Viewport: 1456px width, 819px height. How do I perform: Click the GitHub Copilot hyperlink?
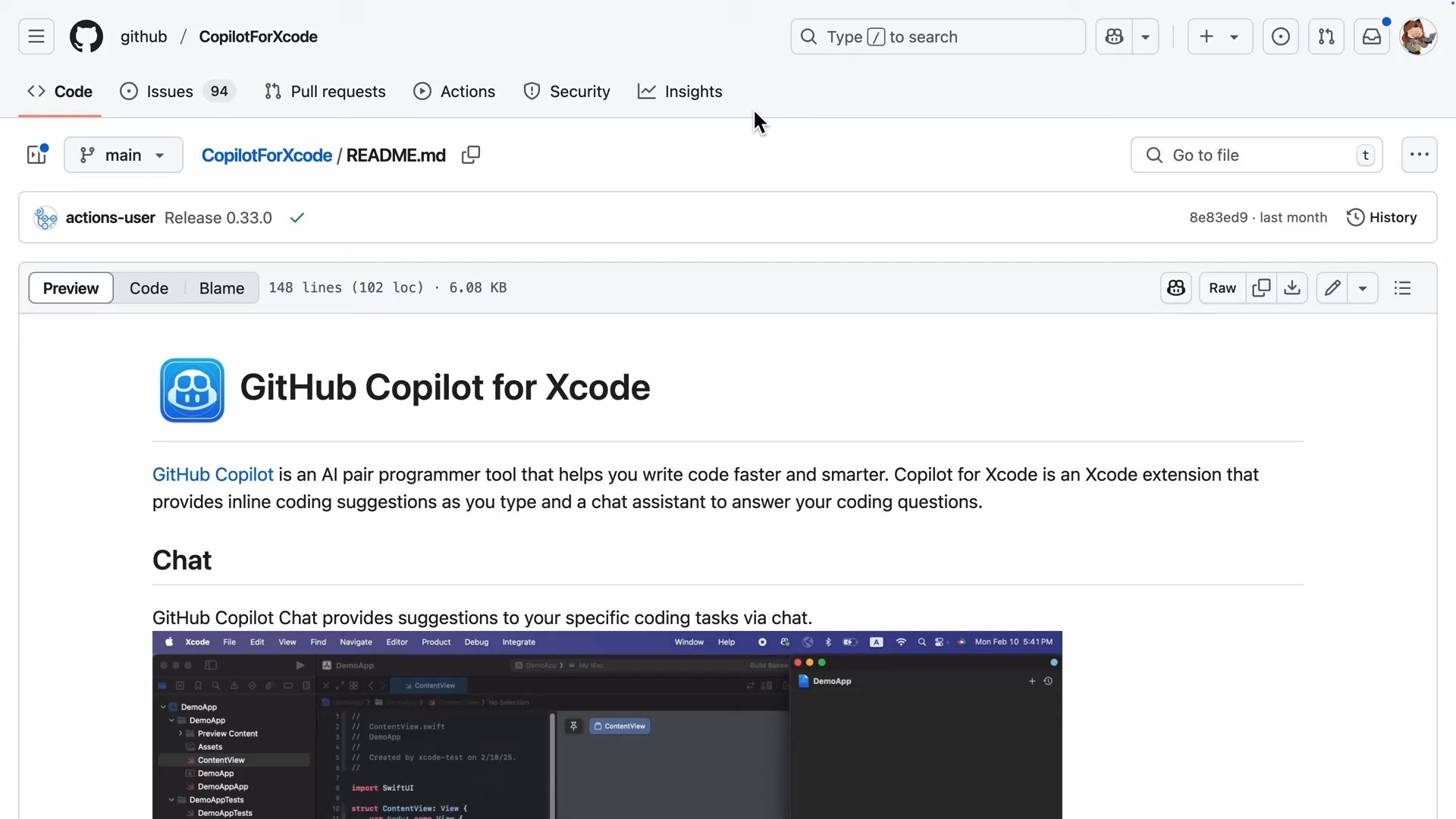tap(212, 475)
